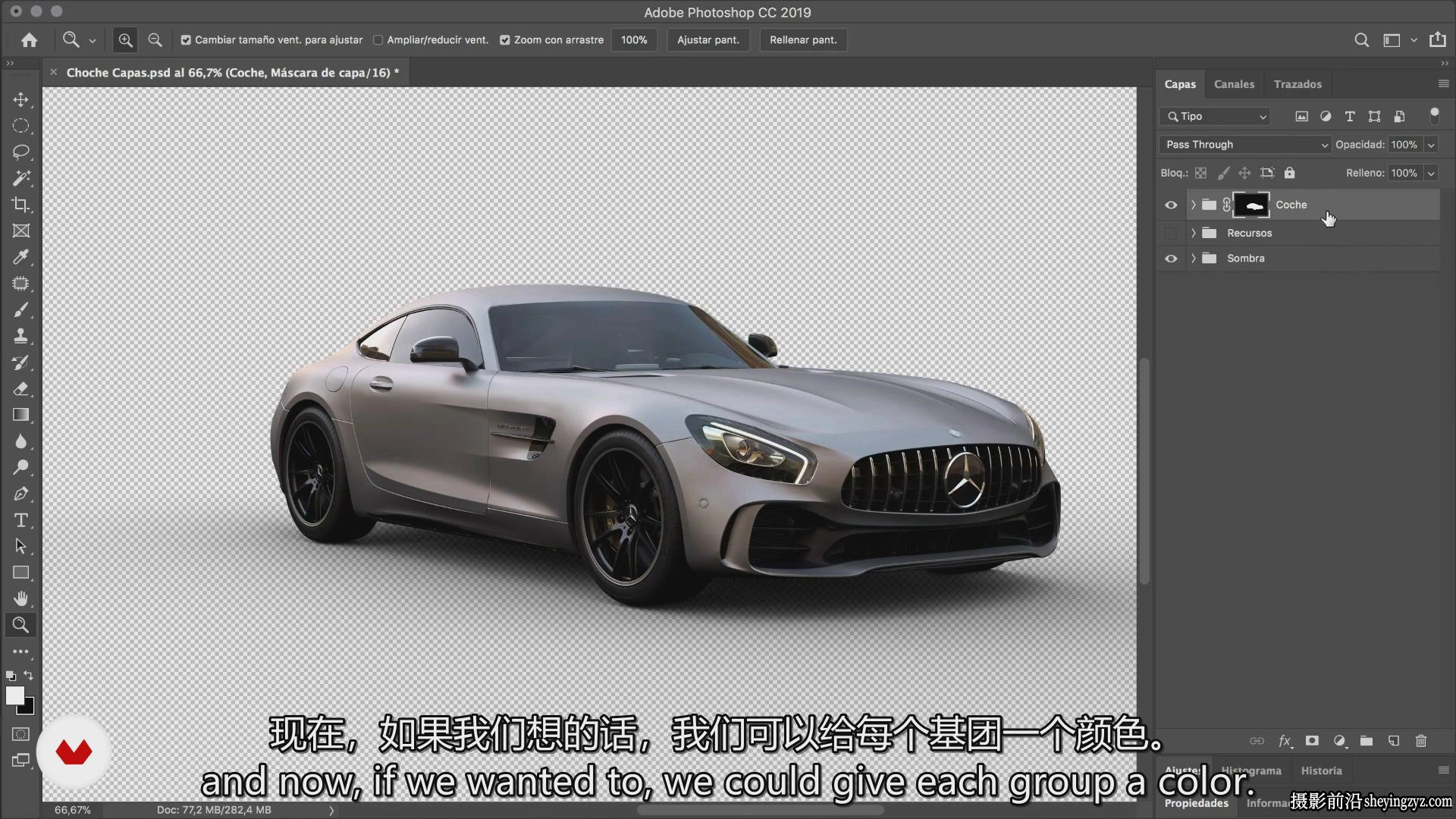Select the Spot Healing Brush tool
This screenshot has height=819, width=1456.
pos(20,284)
